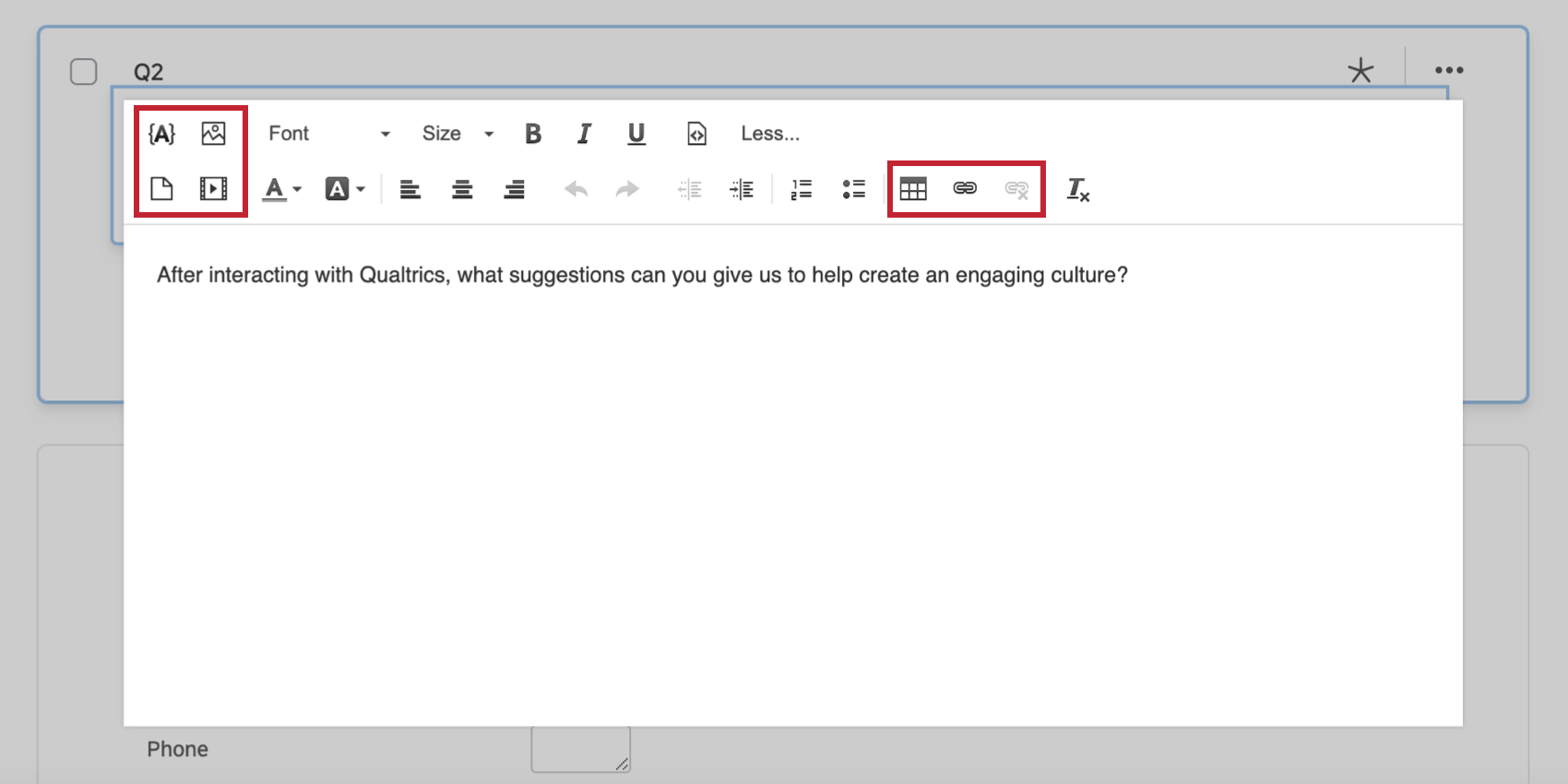Center align the text
This screenshot has height=784, width=1568.
click(462, 189)
